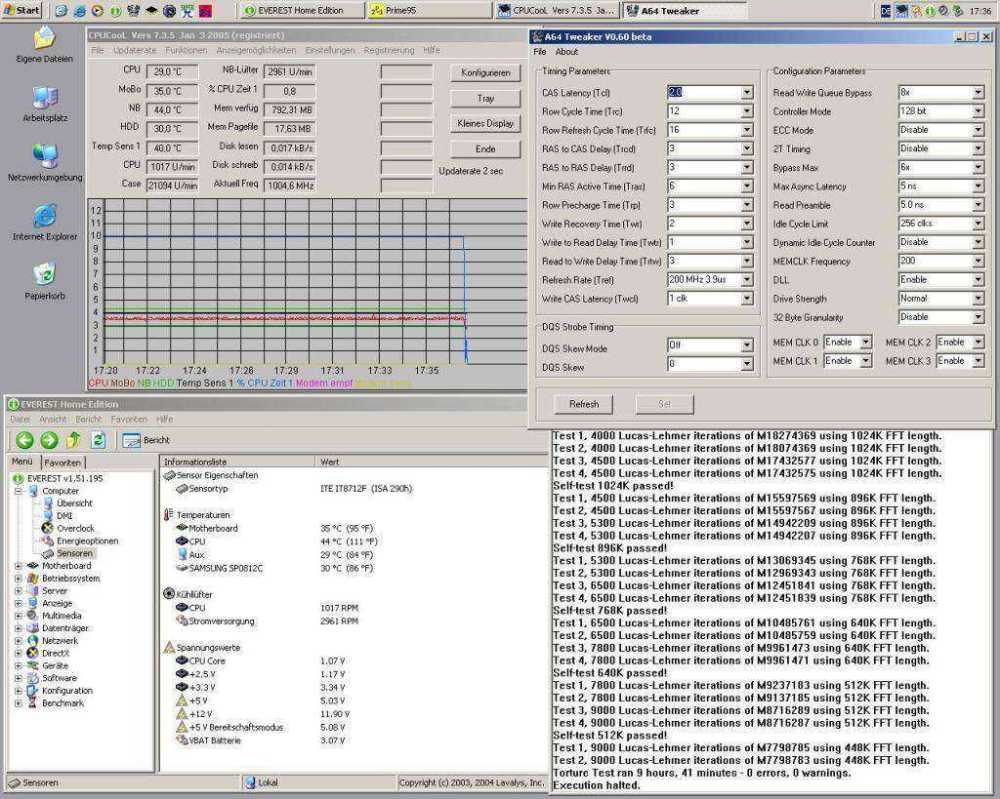Switch to the Menü tab in EVEREST
This screenshot has width=1000, height=799.
click(x=22, y=461)
